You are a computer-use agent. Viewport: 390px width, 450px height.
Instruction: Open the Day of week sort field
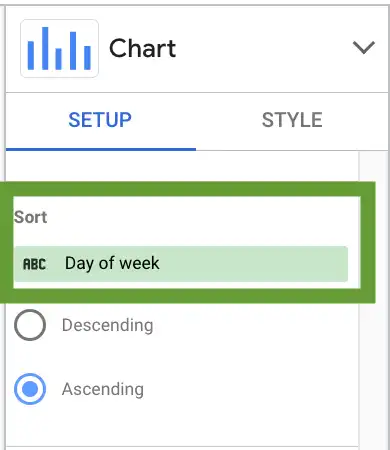(x=181, y=264)
